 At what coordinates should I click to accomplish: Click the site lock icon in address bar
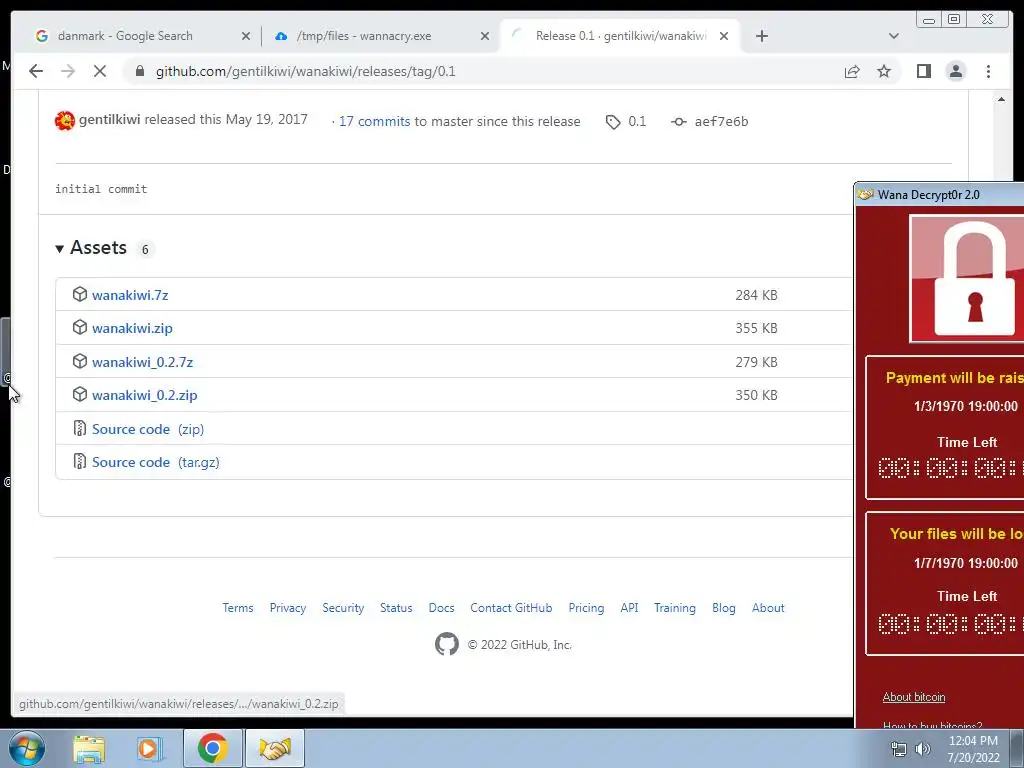click(x=140, y=71)
